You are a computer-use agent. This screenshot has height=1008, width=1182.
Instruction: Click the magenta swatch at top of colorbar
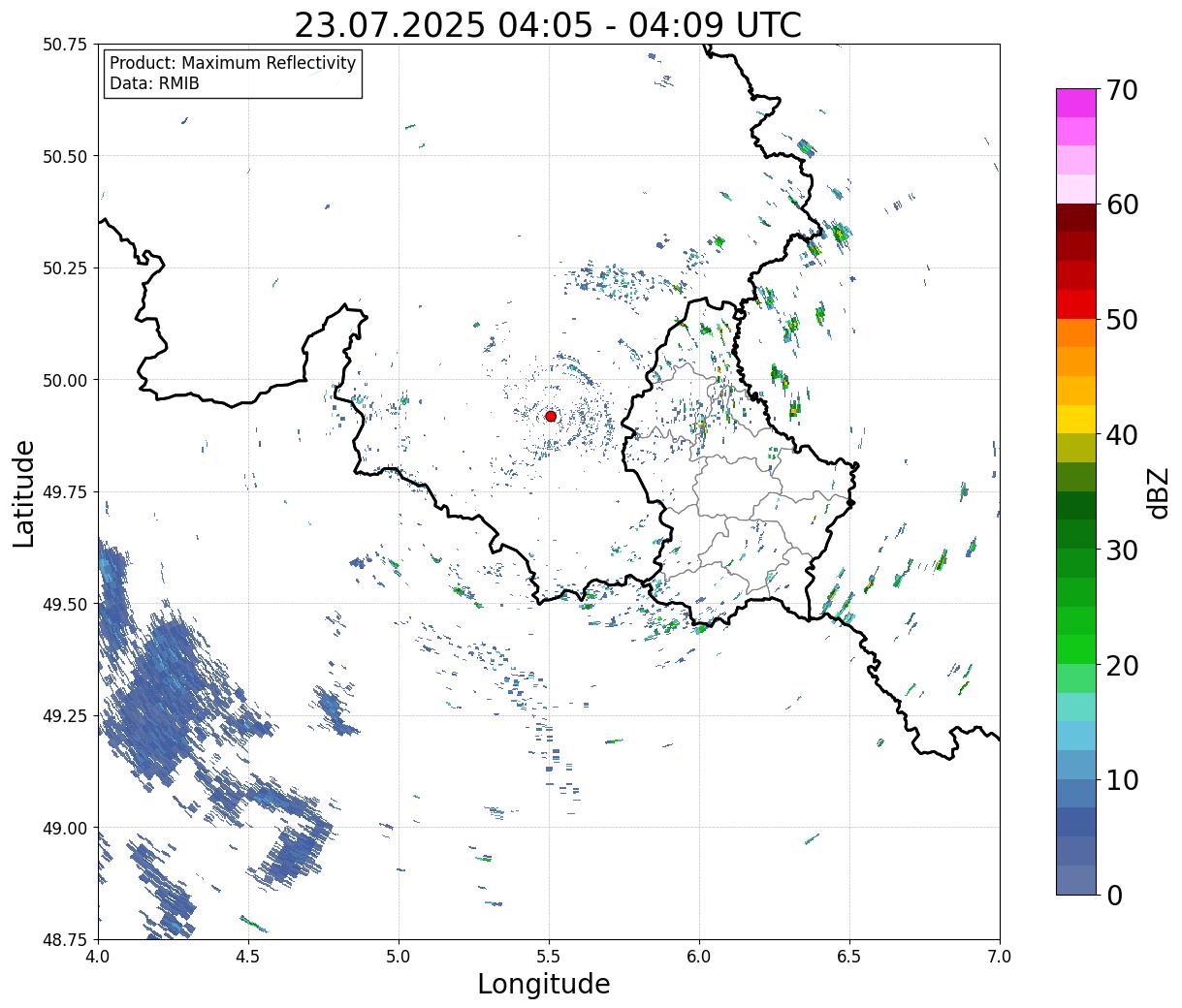(x=1076, y=103)
